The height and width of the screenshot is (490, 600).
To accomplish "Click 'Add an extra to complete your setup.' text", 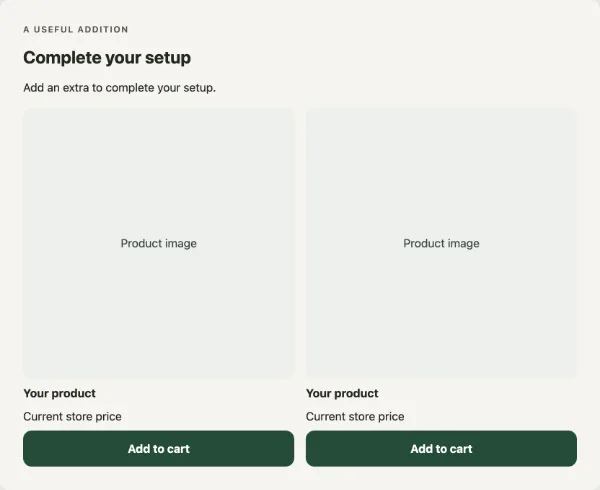I will (x=119, y=88).
